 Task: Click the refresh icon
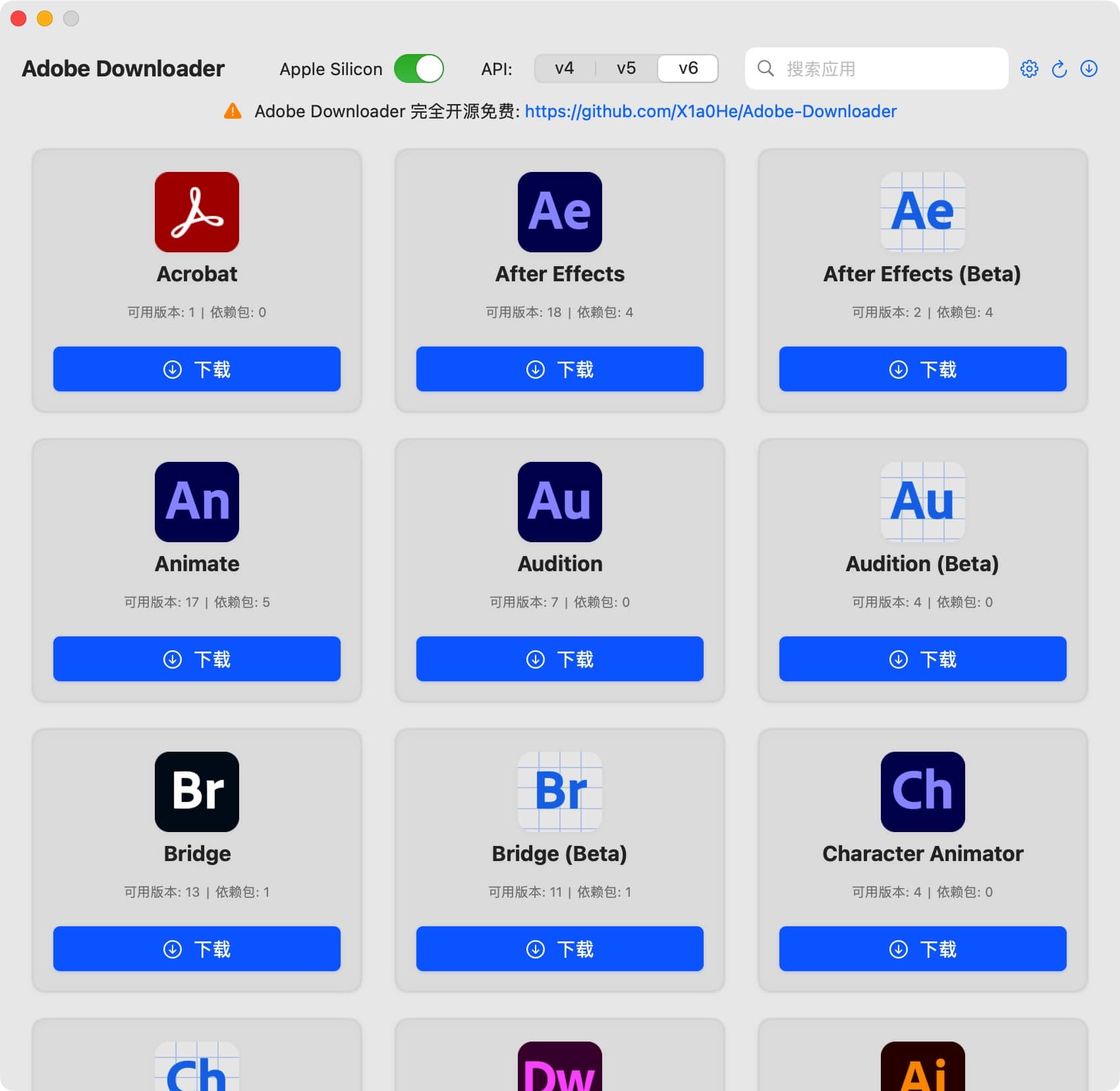click(1059, 69)
